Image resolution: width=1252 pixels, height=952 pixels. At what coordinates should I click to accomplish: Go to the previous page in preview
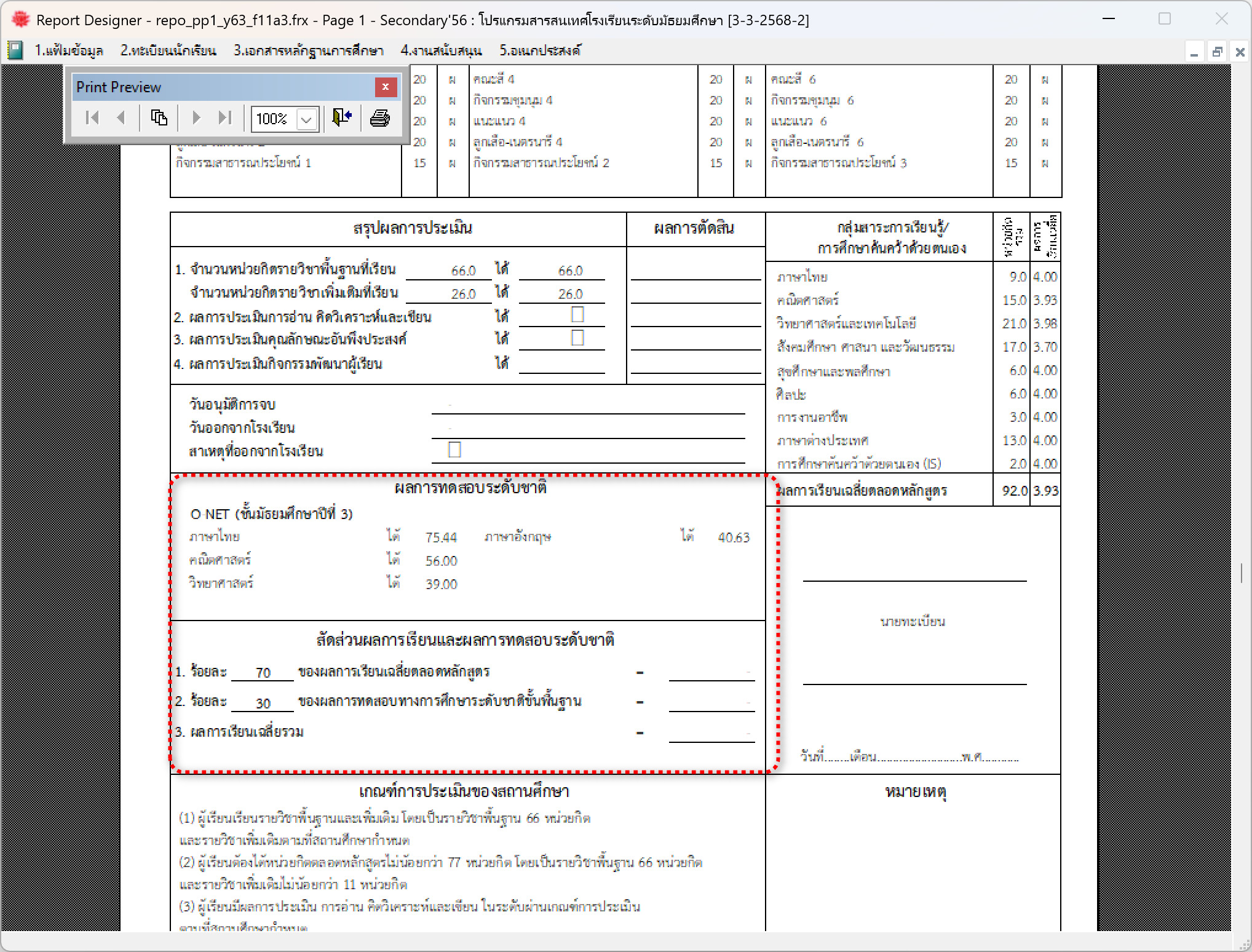(x=121, y=117)
